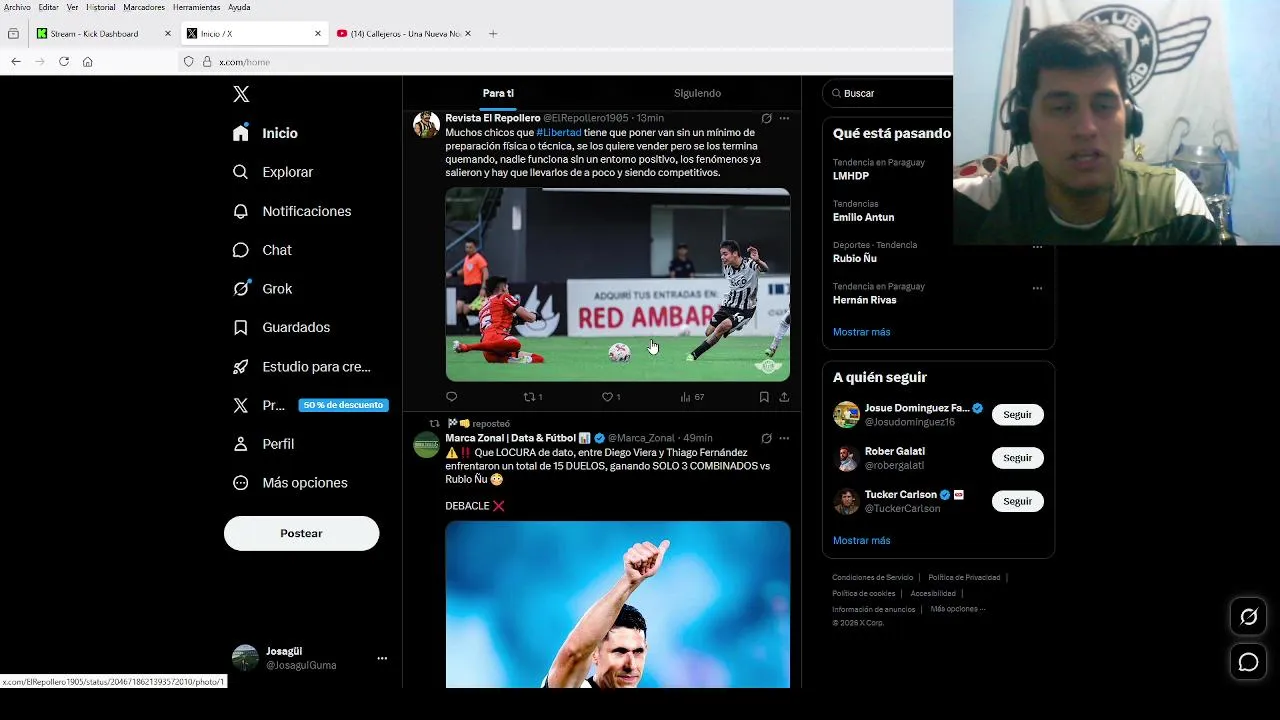Like the Revista El Repollero post
Viewport: 1280px width, 720px height.
pyautogui.click(x=611, y=397)
